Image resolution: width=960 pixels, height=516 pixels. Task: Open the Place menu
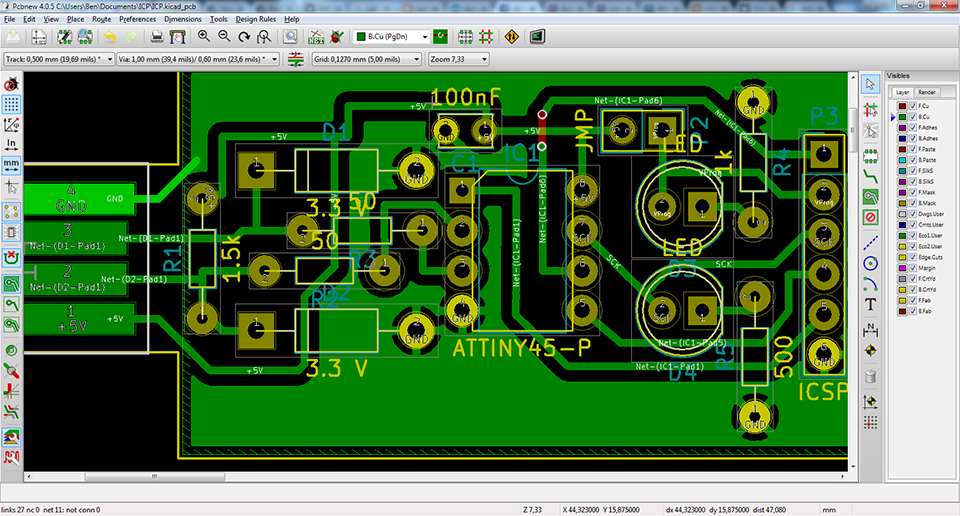(x=75, y=19)
